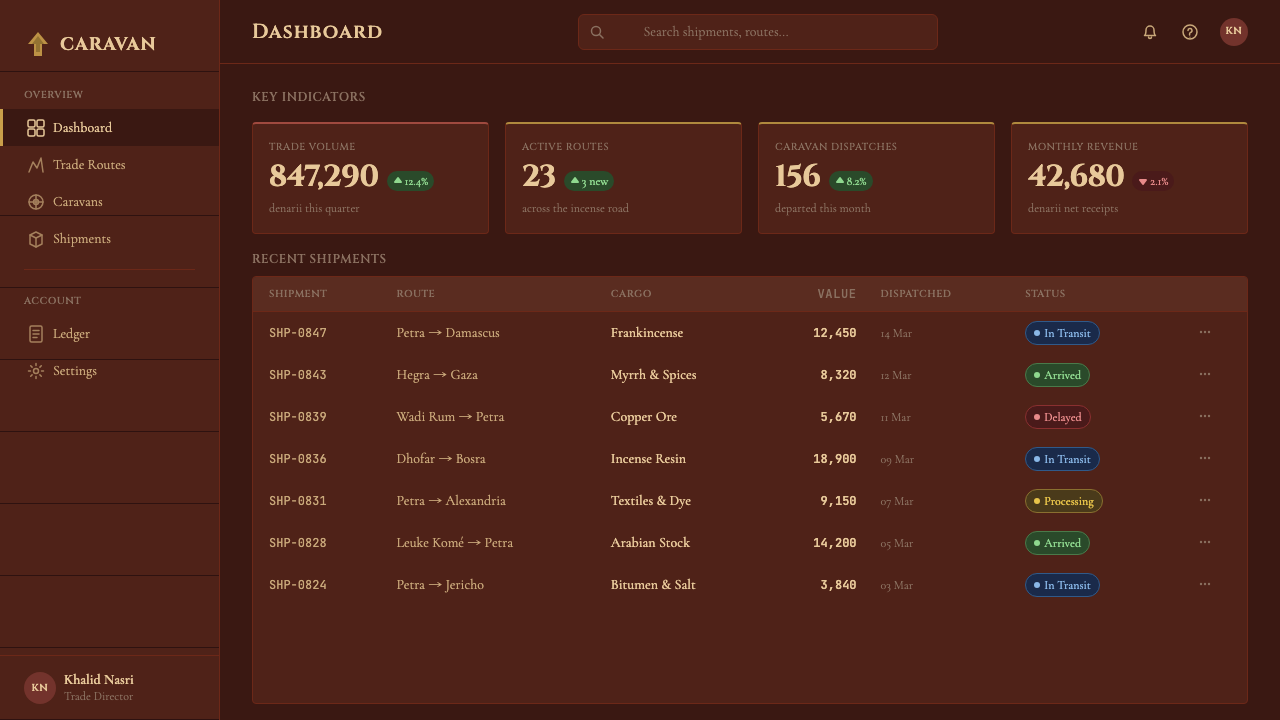Sort by the Dispatched column header
The image size is (1280, 720).
coord(916,294)
